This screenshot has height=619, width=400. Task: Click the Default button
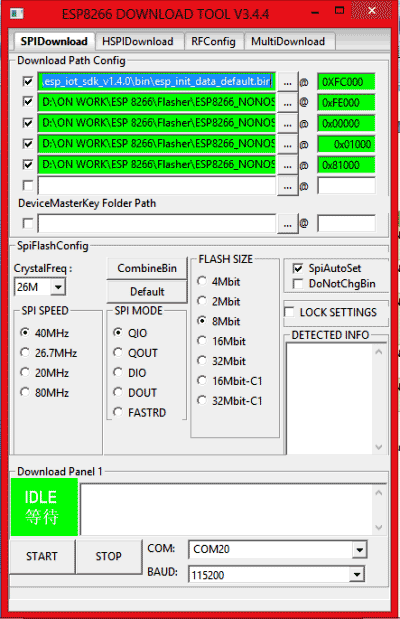tap(147, 292)
